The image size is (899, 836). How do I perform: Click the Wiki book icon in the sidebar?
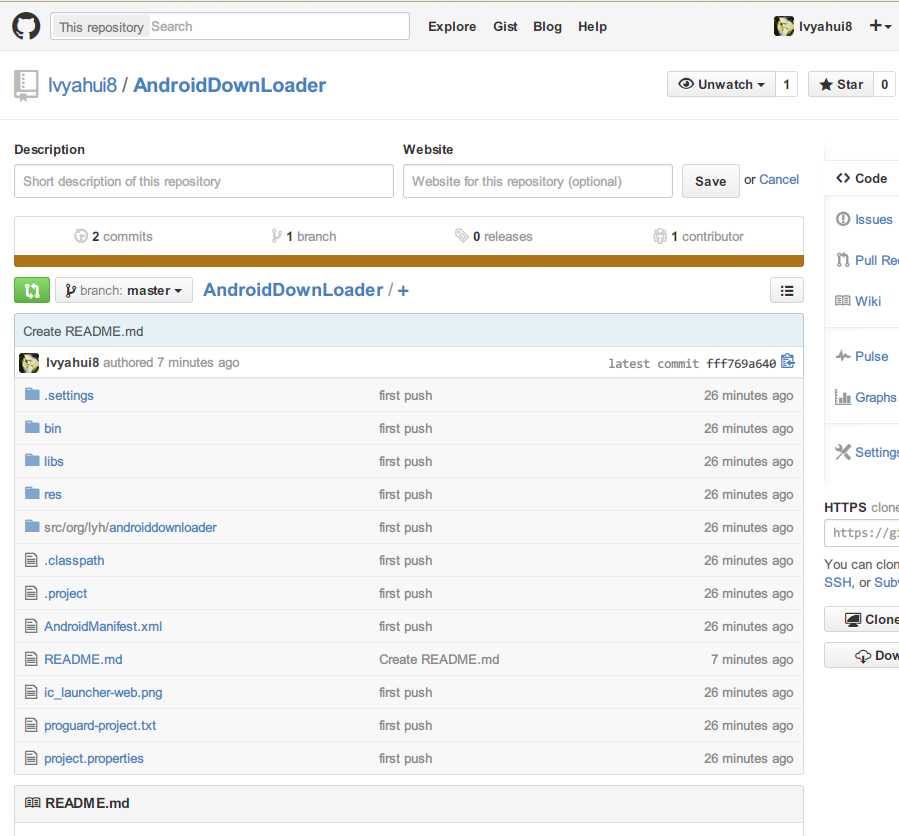click(x=843, y=301)
